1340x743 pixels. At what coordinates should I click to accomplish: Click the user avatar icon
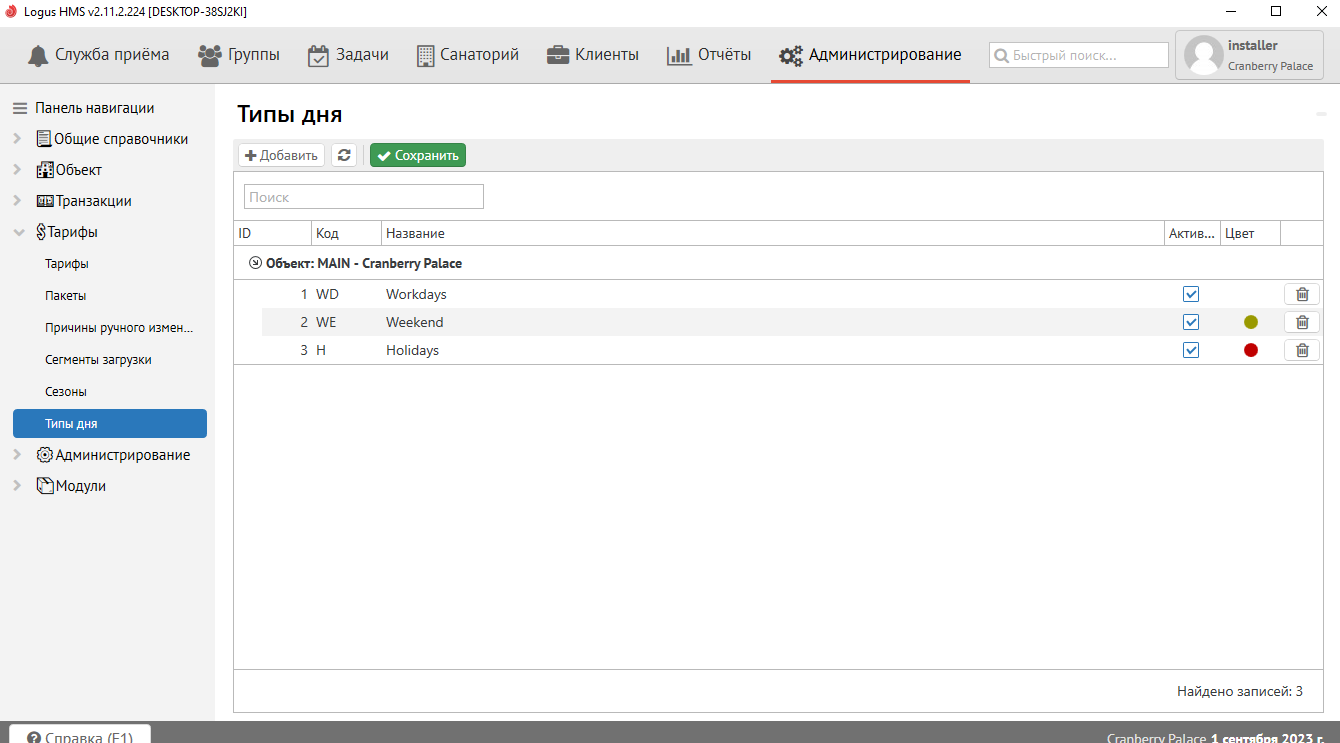[1203, 55]
